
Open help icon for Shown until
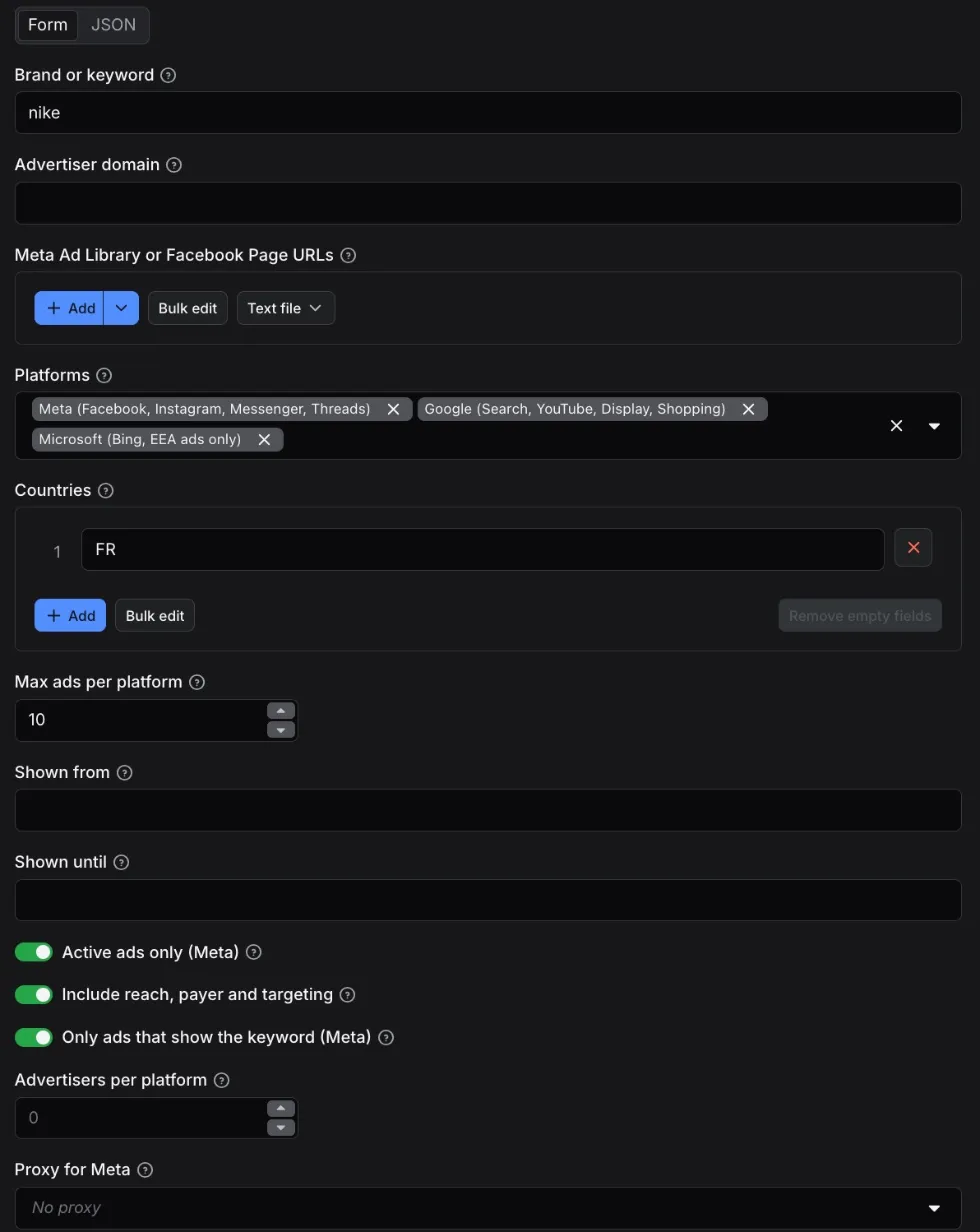point(121,862)
